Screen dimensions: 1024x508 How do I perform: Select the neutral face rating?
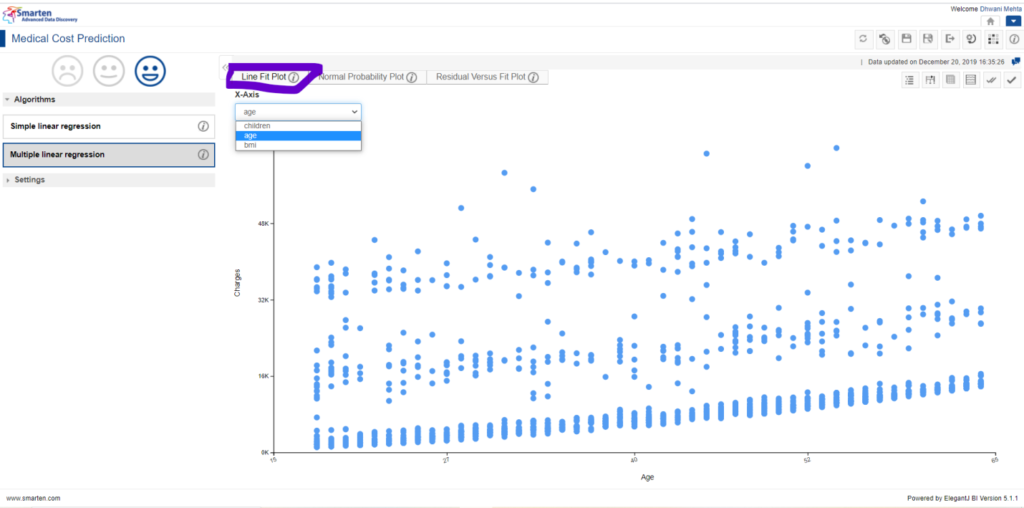coord(108,71)
